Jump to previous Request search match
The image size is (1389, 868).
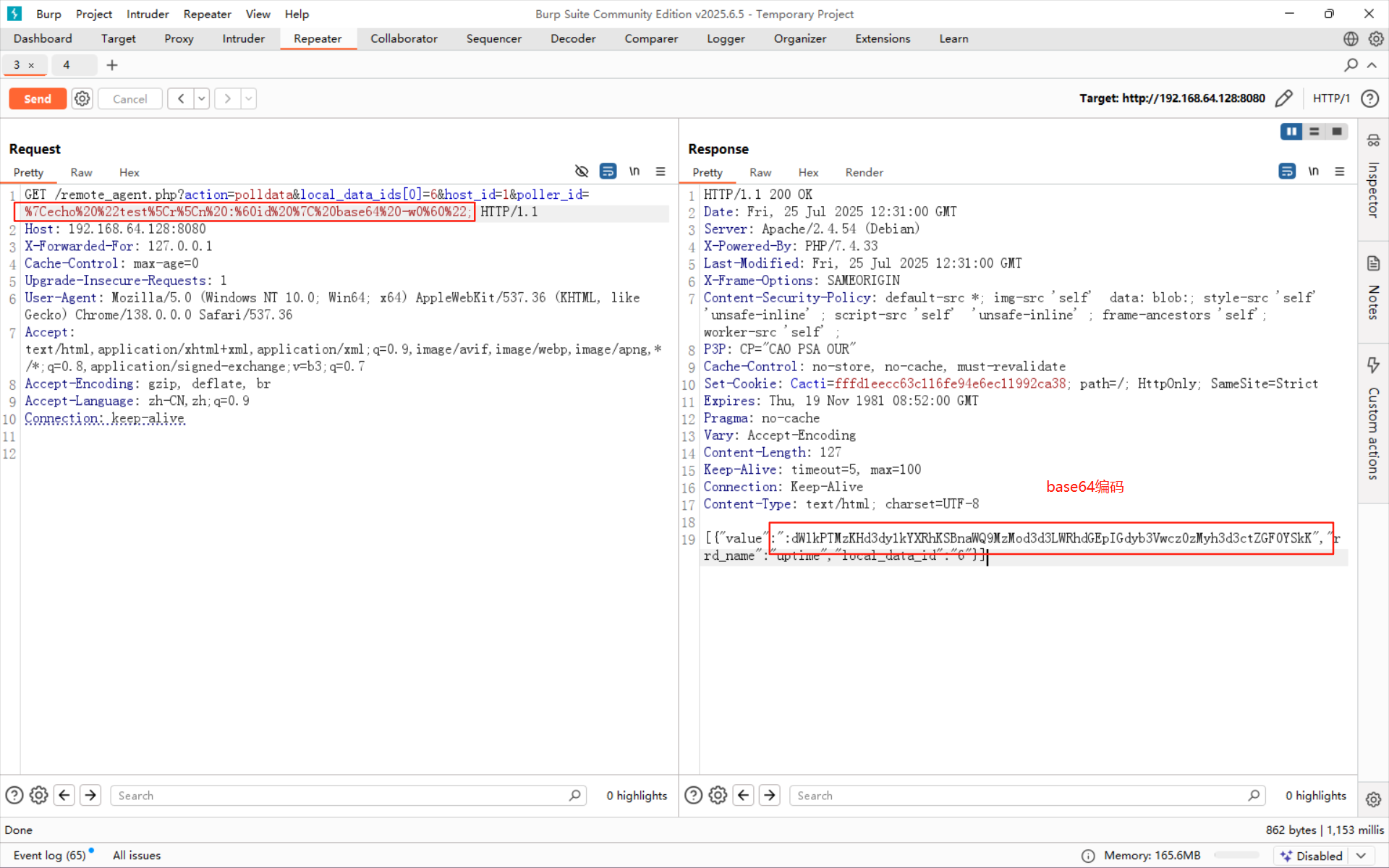pyautogui.click(x=64, y=795)
